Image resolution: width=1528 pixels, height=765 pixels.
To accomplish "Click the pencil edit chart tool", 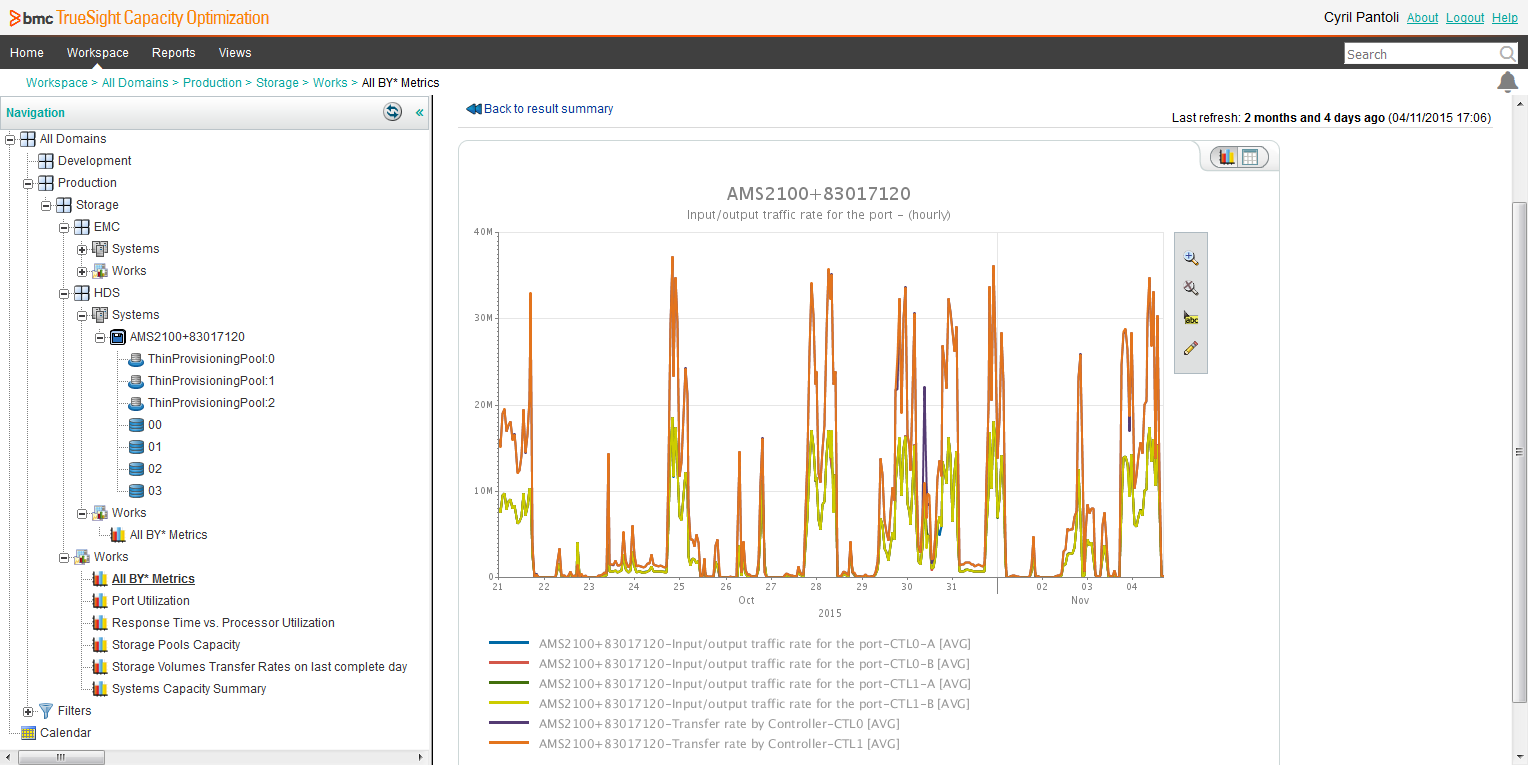I will coord(1190,348).
